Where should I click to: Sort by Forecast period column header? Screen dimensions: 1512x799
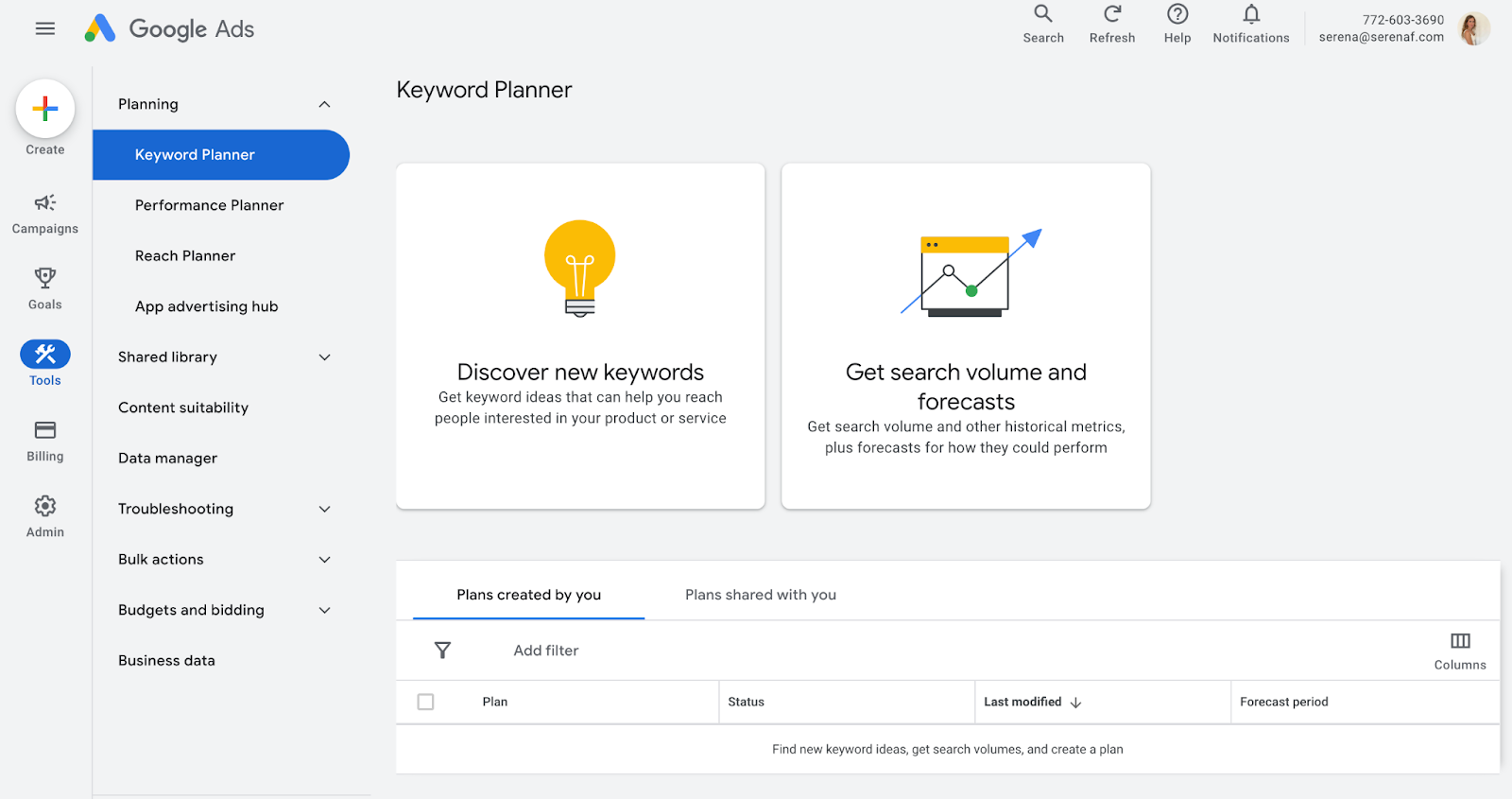(1284, 703)
